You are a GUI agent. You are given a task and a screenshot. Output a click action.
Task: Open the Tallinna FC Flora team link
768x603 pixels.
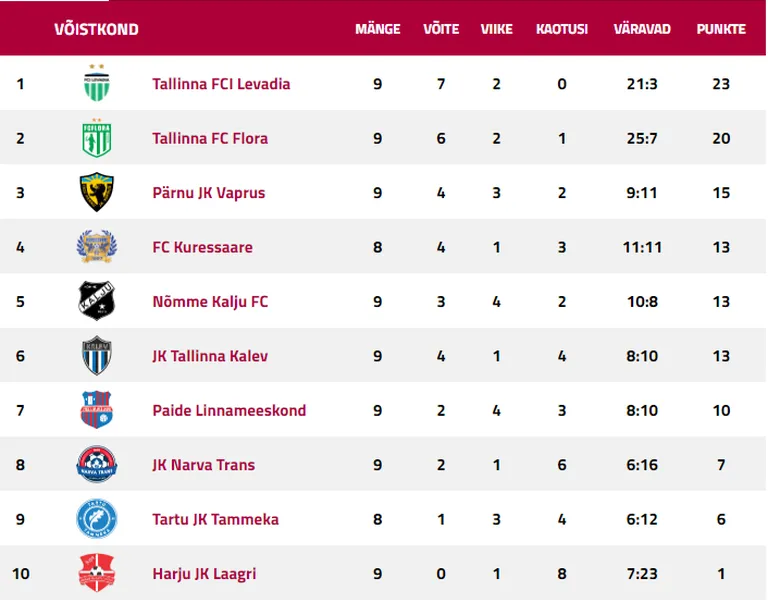[210, 138]
